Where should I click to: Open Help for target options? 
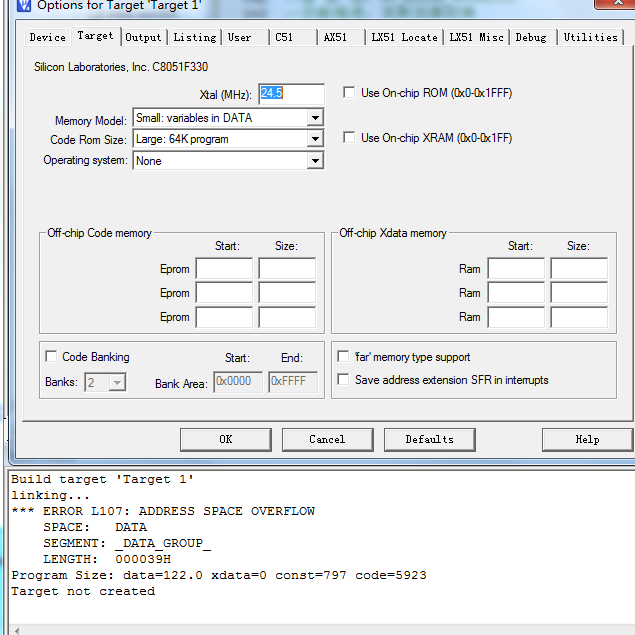[588, 439]
